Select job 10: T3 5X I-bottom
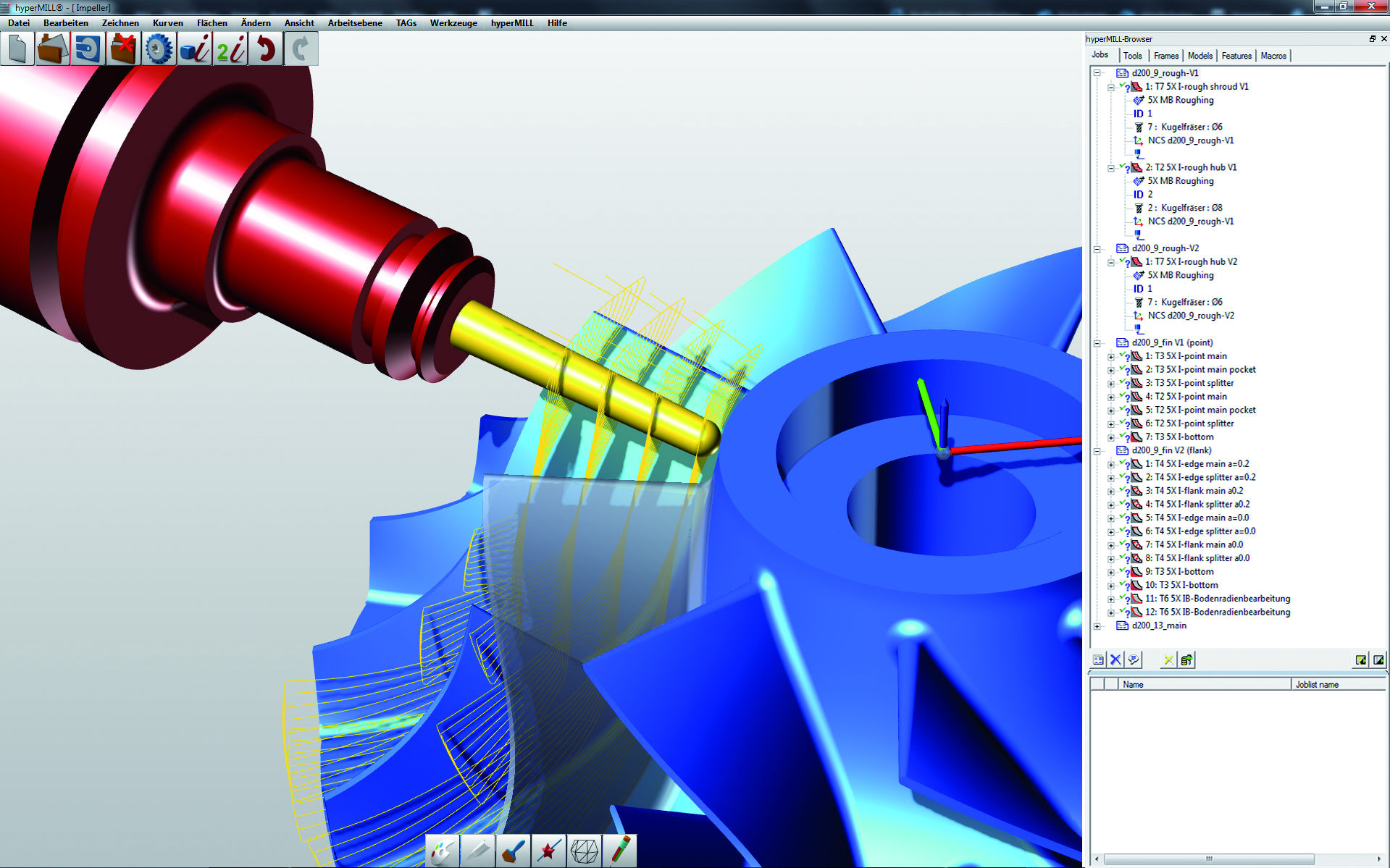Screen dimensions: 1390x868 (x=1181, y=585)
